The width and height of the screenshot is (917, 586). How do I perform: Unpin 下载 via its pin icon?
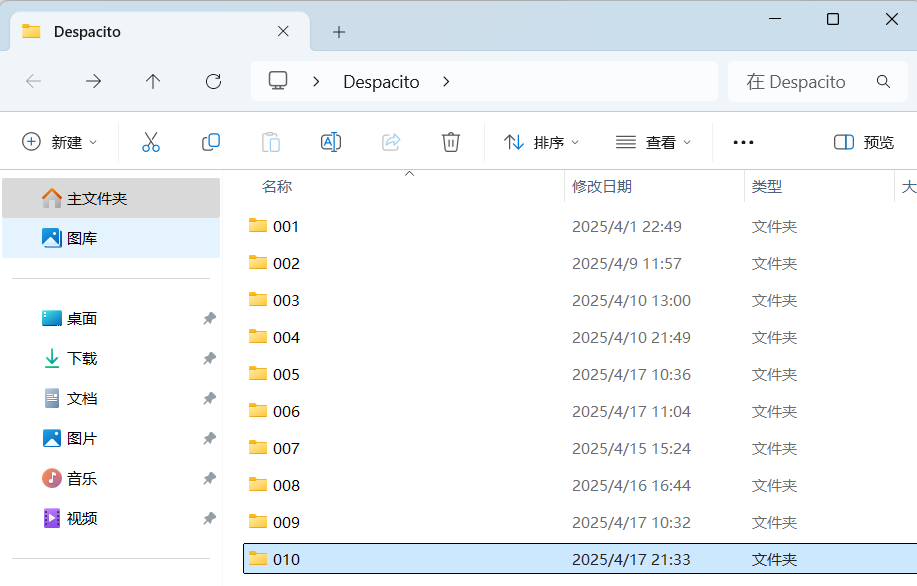click(x=209, y=359)
